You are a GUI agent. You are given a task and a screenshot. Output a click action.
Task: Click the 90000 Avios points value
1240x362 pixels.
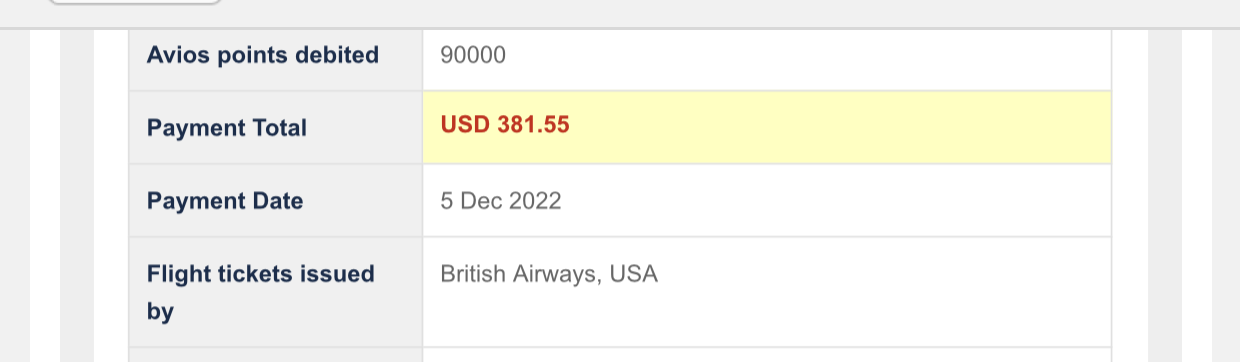pyautogui.click(x=473, y=55)
